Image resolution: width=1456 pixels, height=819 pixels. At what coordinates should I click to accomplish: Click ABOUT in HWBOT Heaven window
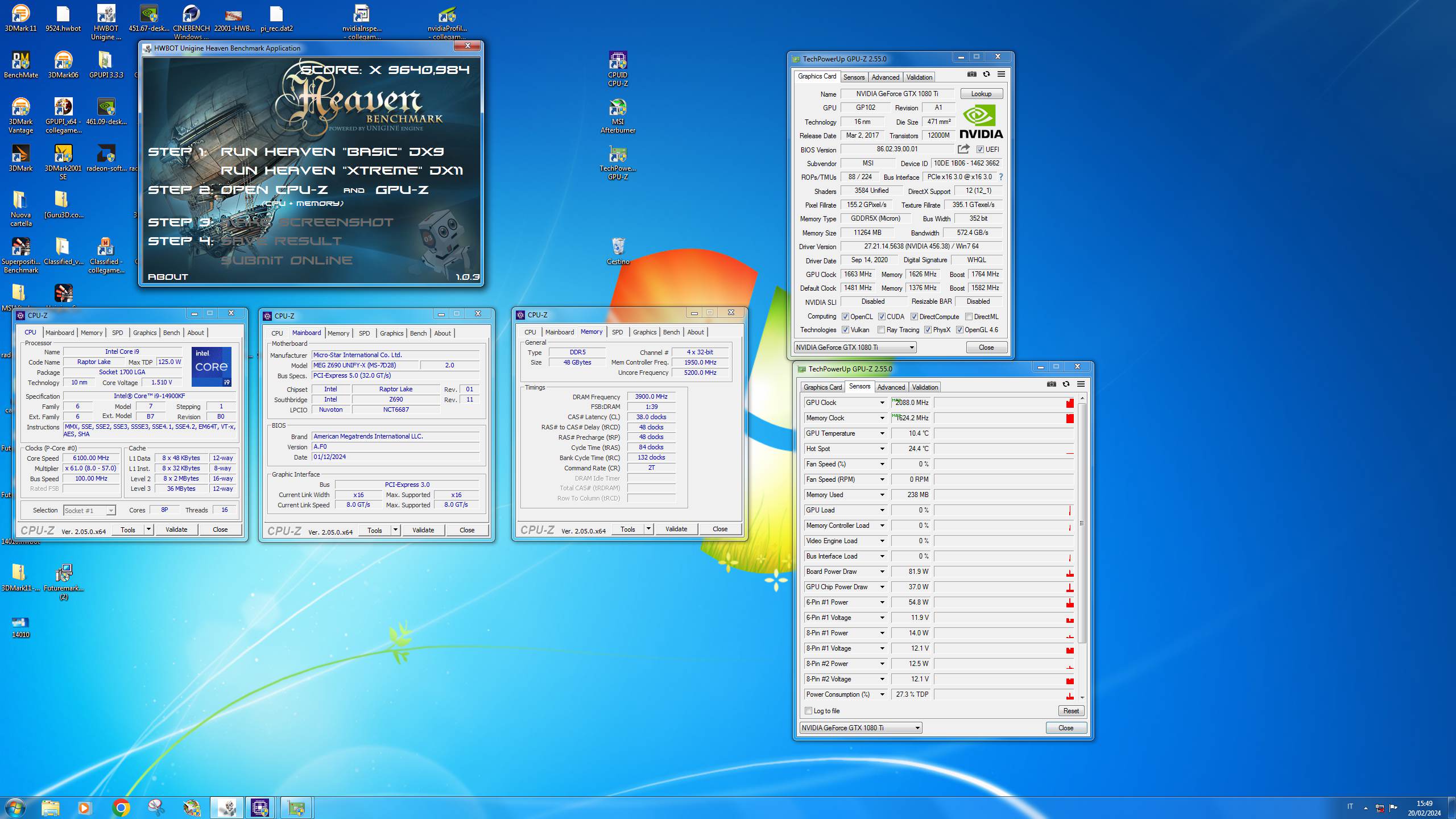pyautogui.click(x=168, y=277)
